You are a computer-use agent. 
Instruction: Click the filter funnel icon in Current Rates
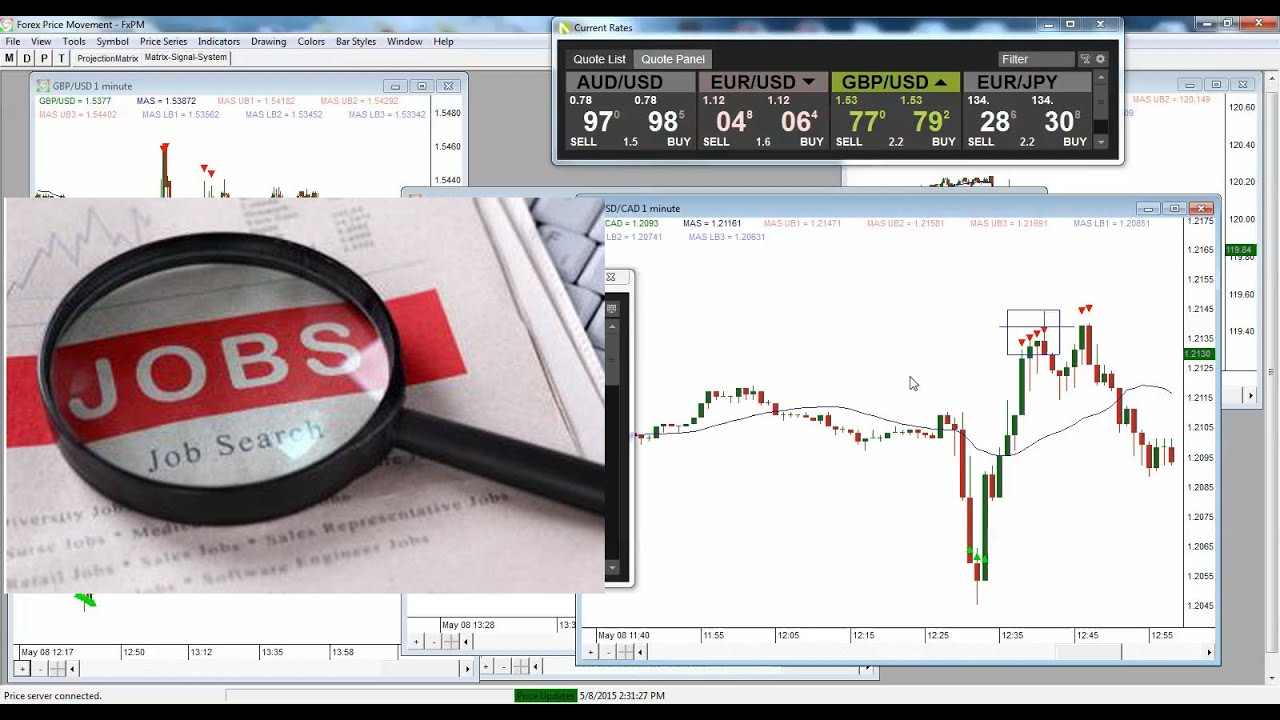[x=1085, y=59]
